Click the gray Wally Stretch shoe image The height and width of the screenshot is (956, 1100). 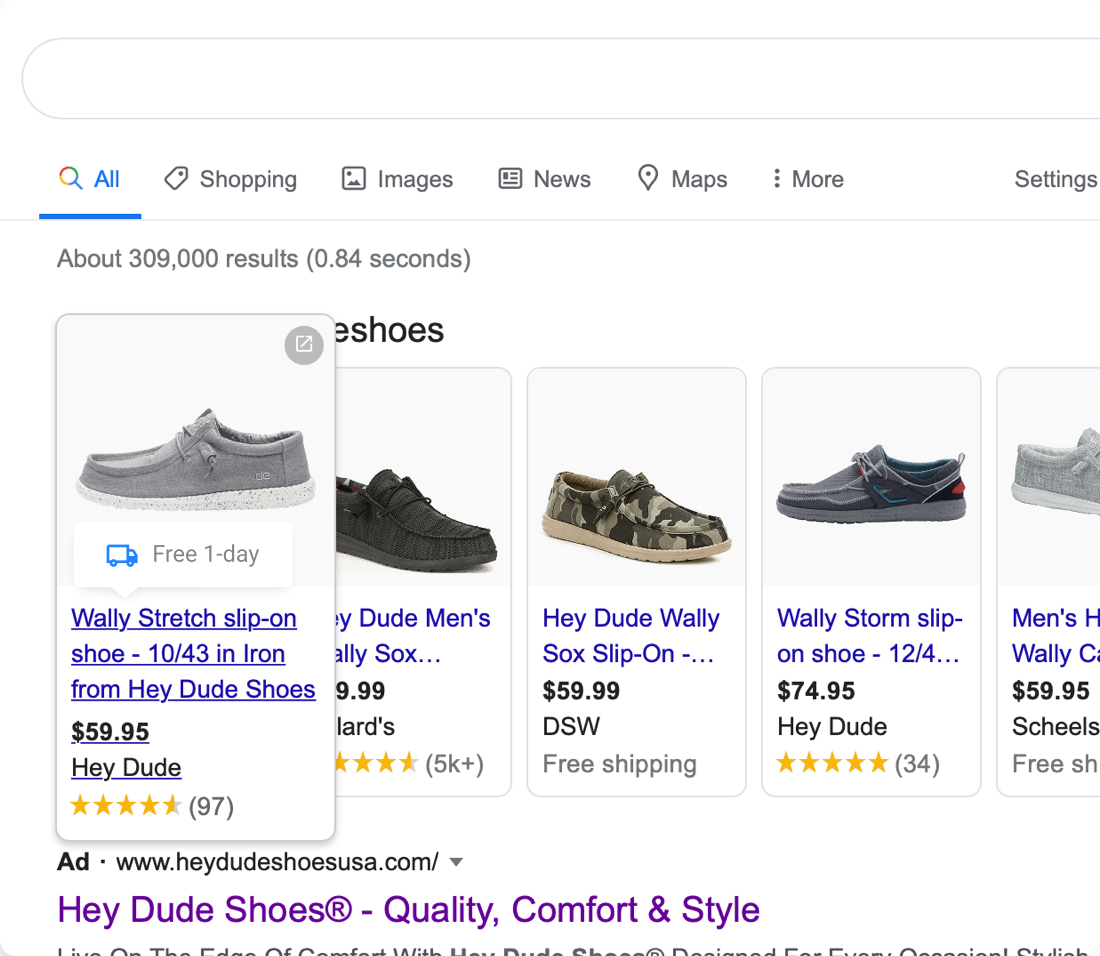(195, 461)
